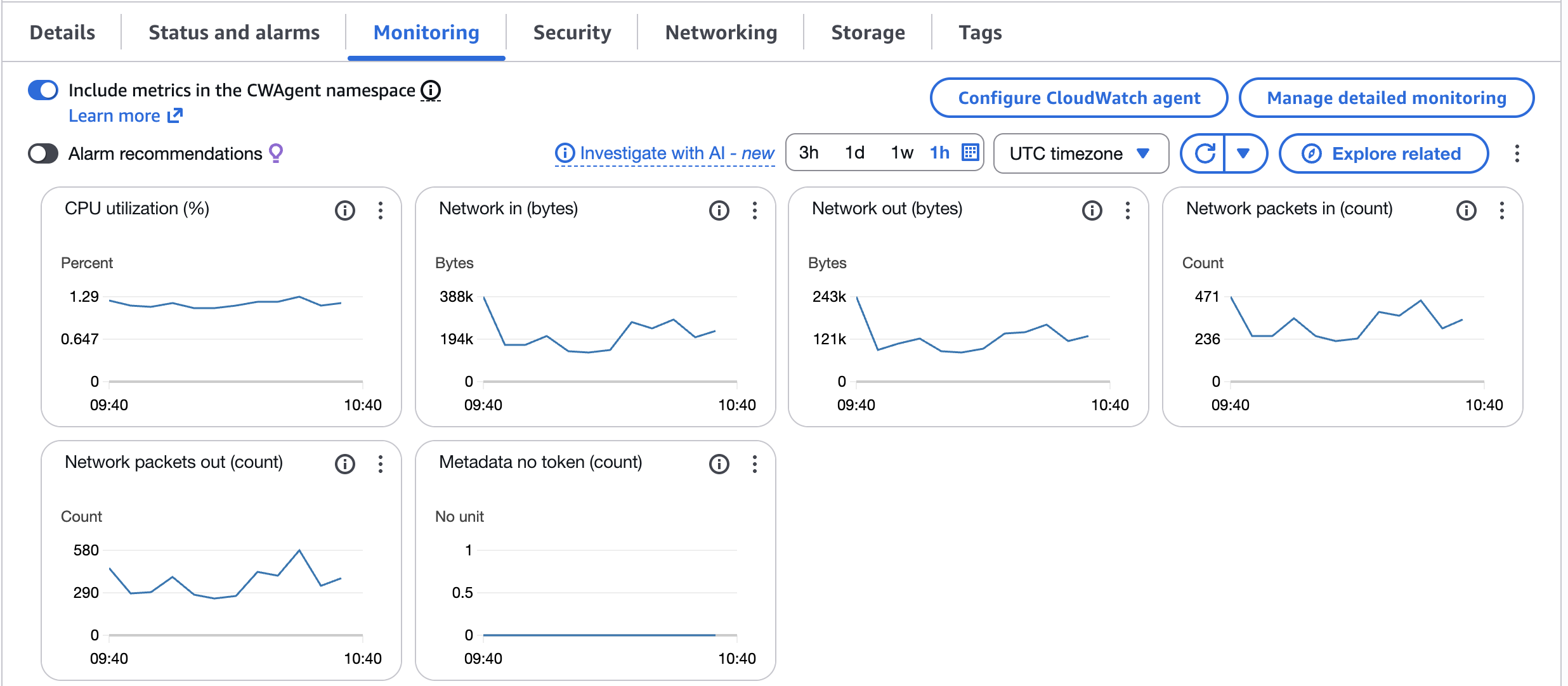Screen dimensions: 1568x686
Task: Click the Investigate with AI link
Action: coord(664,153)
